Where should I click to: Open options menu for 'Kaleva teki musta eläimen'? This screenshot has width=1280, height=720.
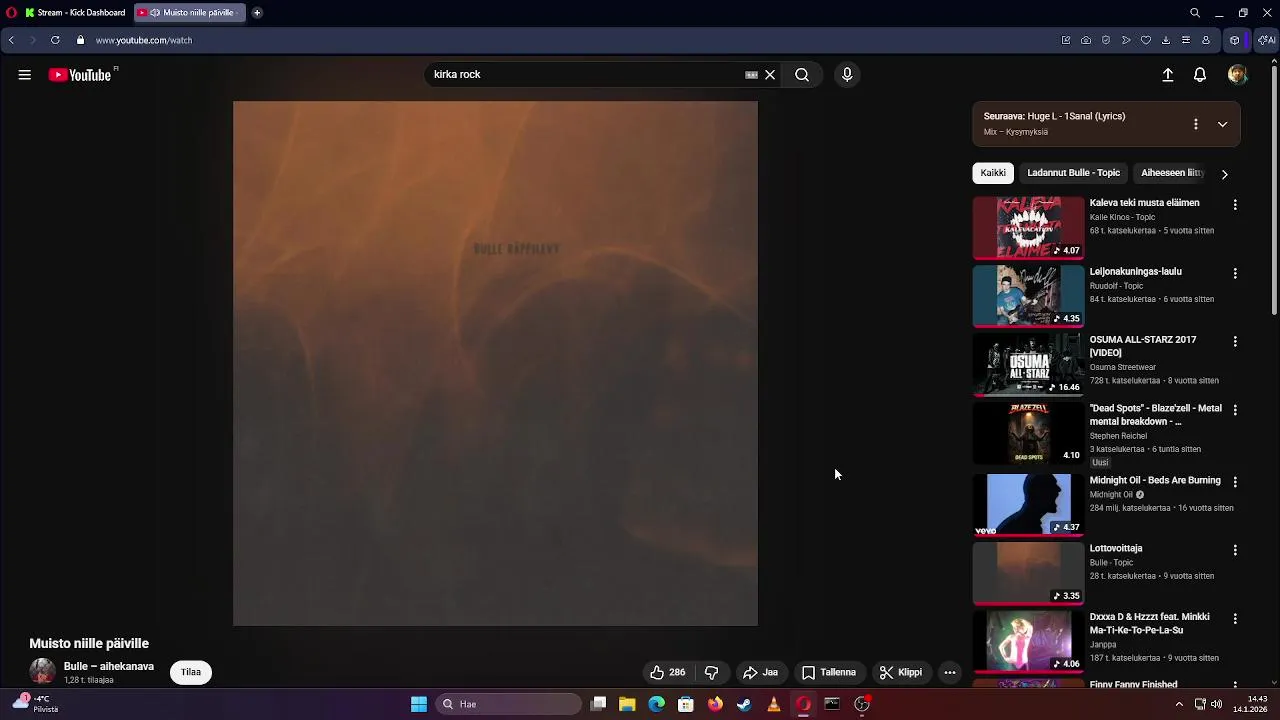(x=1235, y=204)
